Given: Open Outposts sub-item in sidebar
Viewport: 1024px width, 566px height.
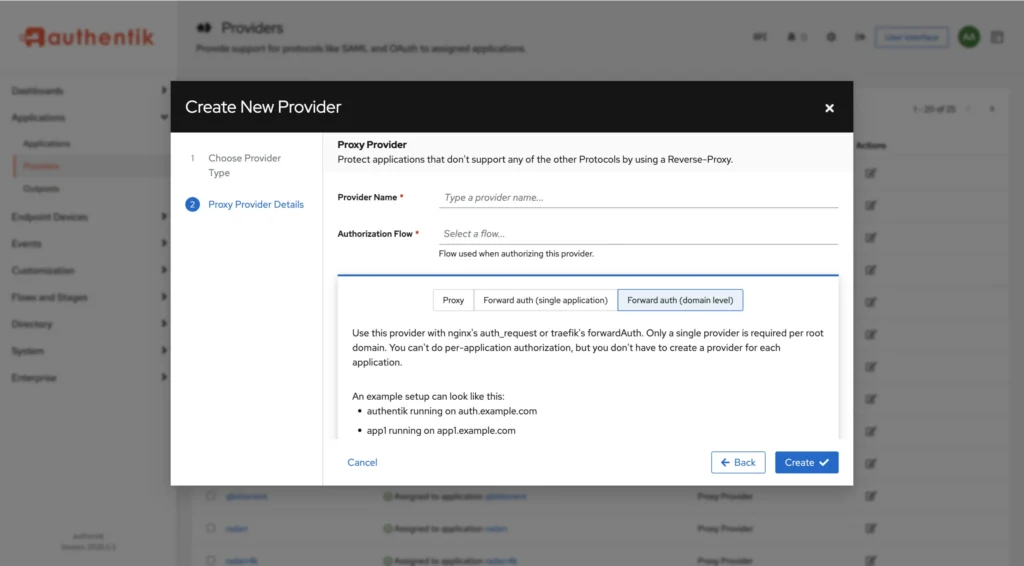Looking at the screenshot, I should 40,189.
